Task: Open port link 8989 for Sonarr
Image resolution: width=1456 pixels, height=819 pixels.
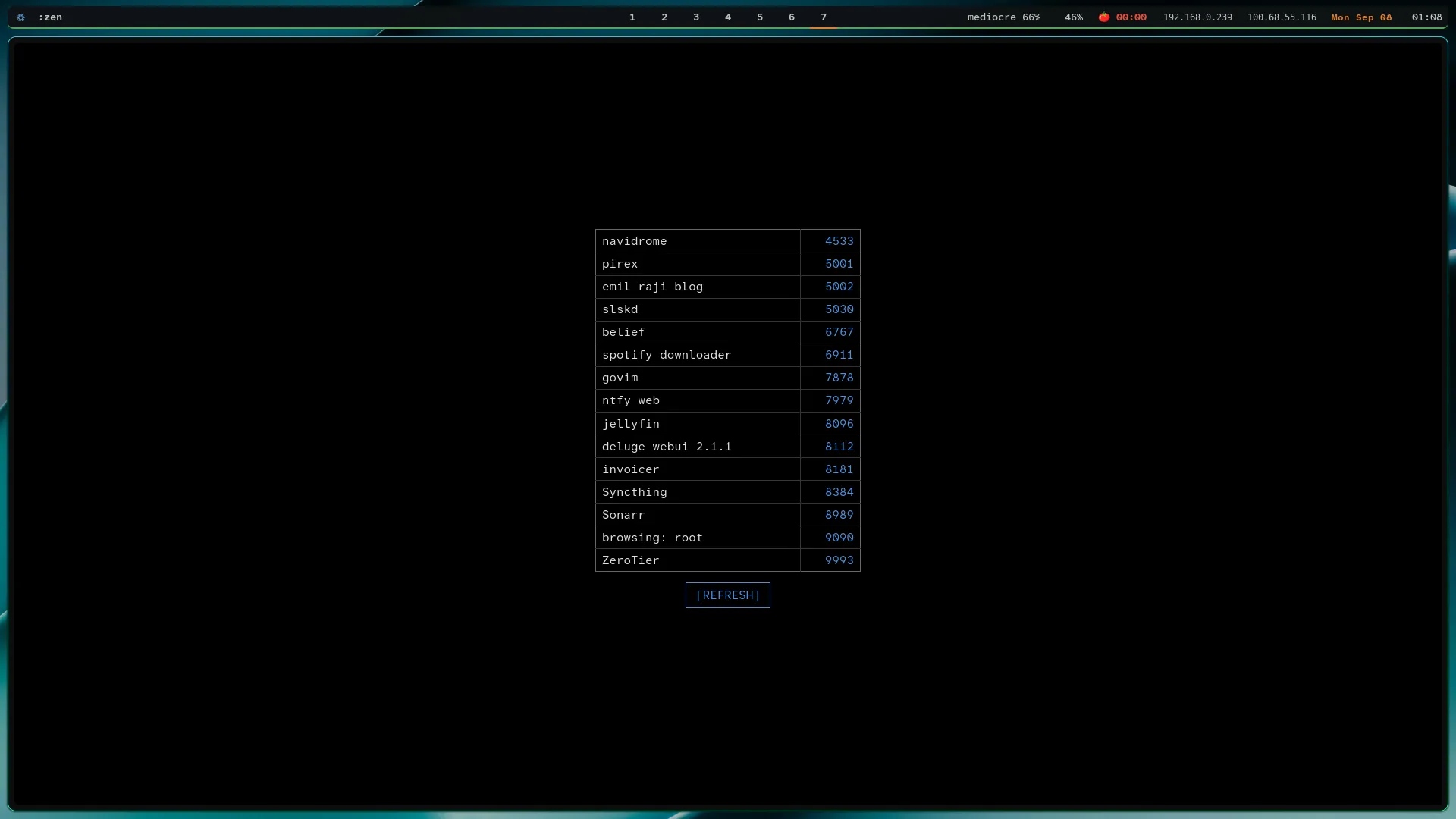Action: click(839, 515)
